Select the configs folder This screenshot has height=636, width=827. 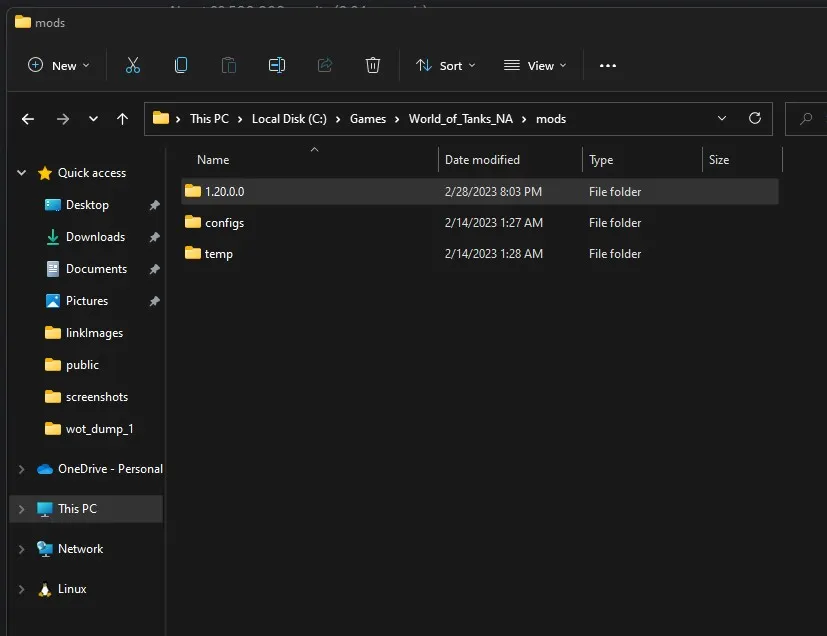(224, 223)
